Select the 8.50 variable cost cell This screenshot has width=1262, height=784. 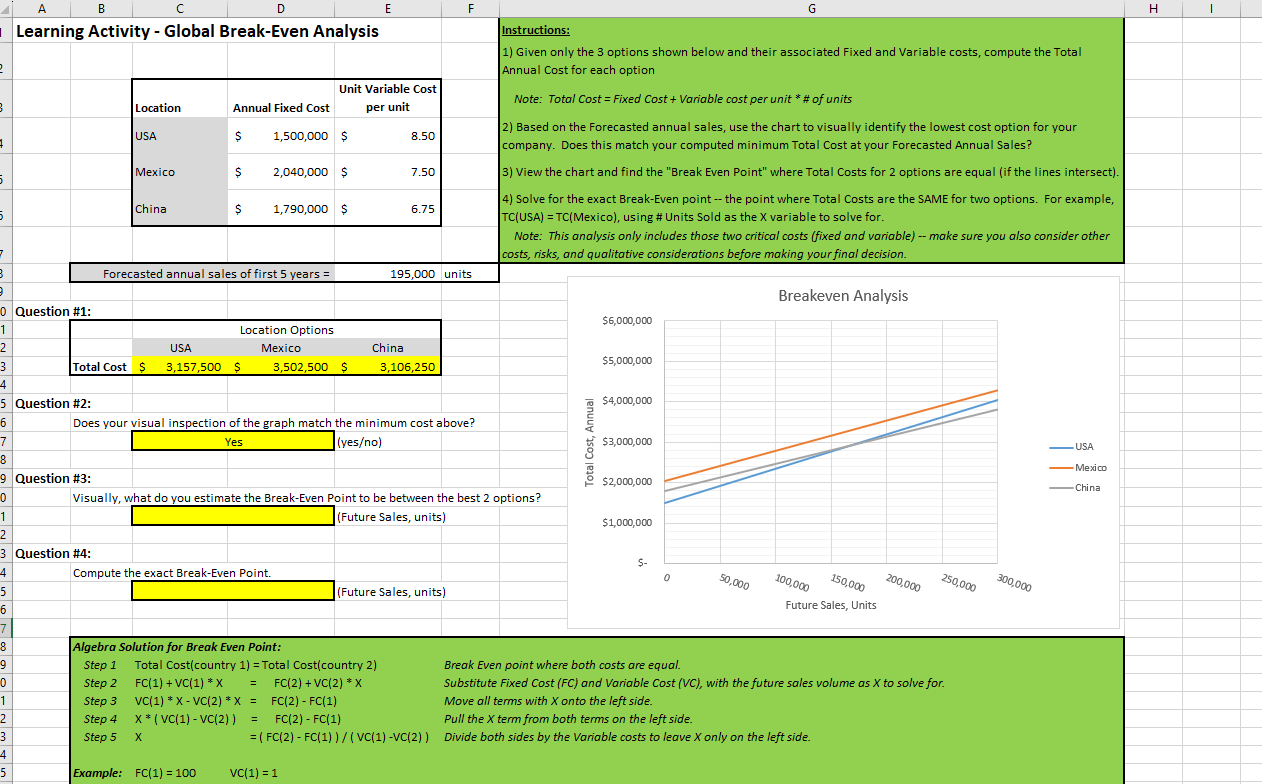click(x=387, y=135)
